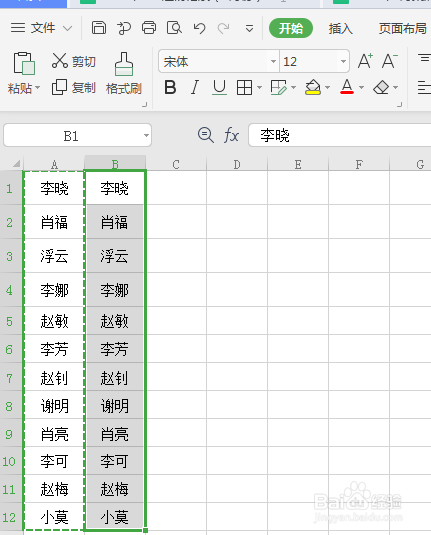Select column F header

359,164
